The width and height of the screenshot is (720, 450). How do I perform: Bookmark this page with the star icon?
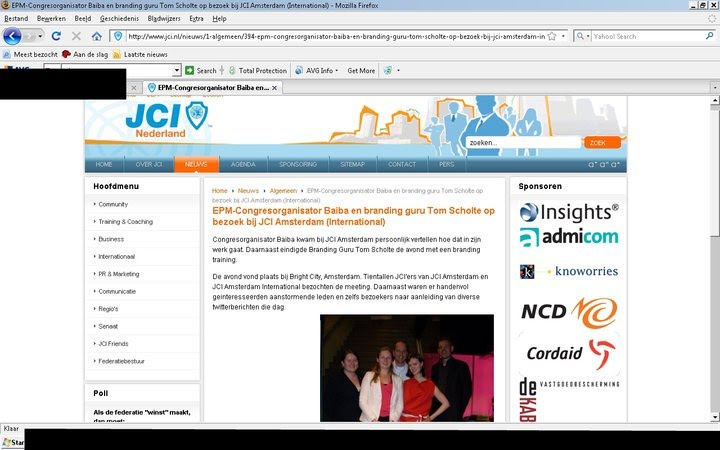point(552,36)
